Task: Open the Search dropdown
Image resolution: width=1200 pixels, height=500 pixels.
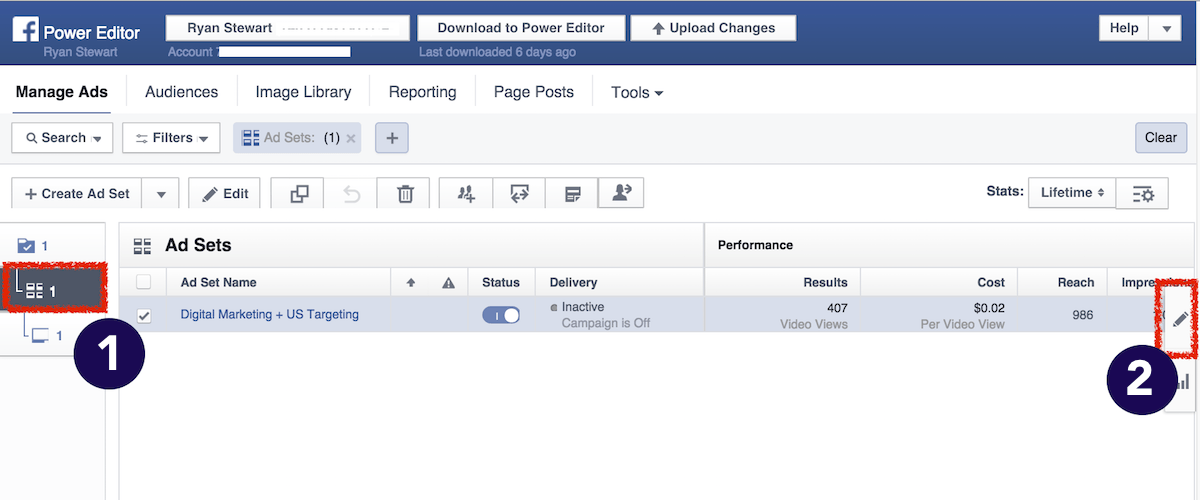Action: (x=62, y=138)
